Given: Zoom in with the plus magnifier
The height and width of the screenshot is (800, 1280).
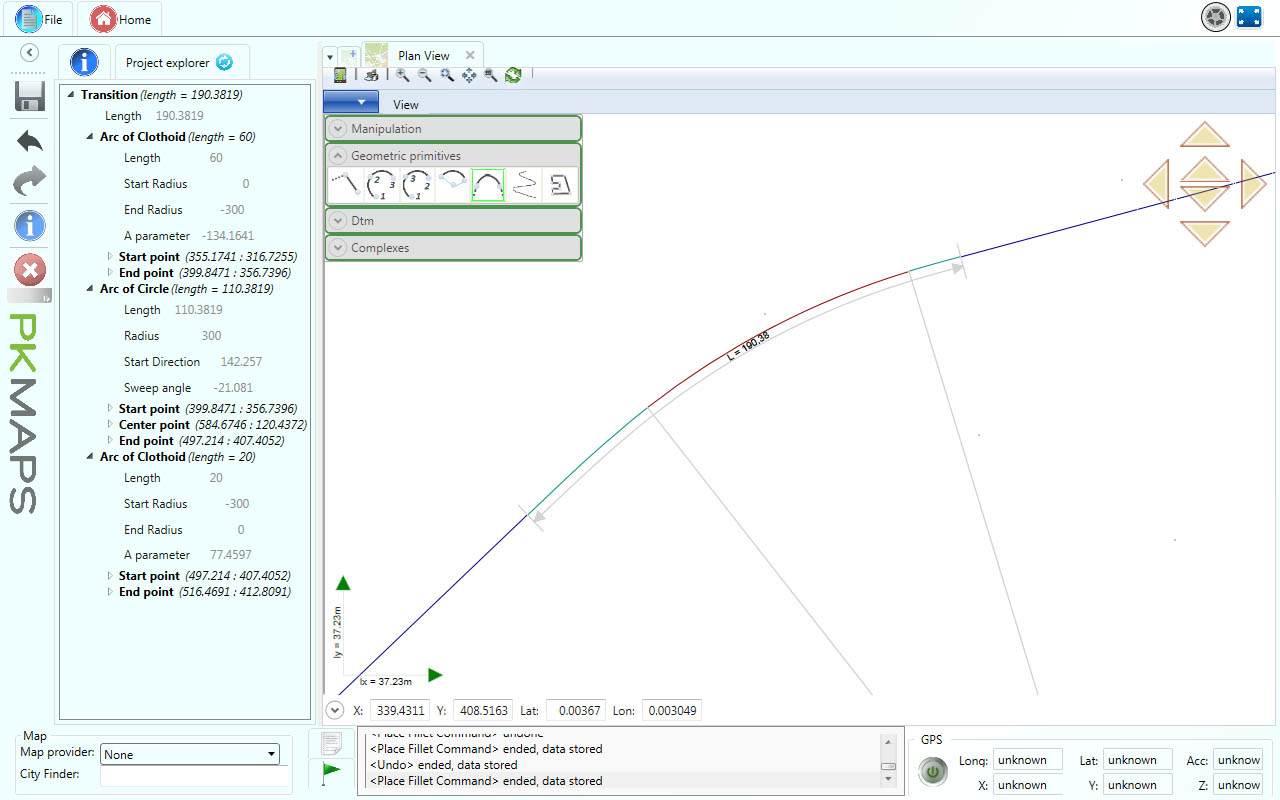Looking at the screenshot, I should [x=402, y=75].
